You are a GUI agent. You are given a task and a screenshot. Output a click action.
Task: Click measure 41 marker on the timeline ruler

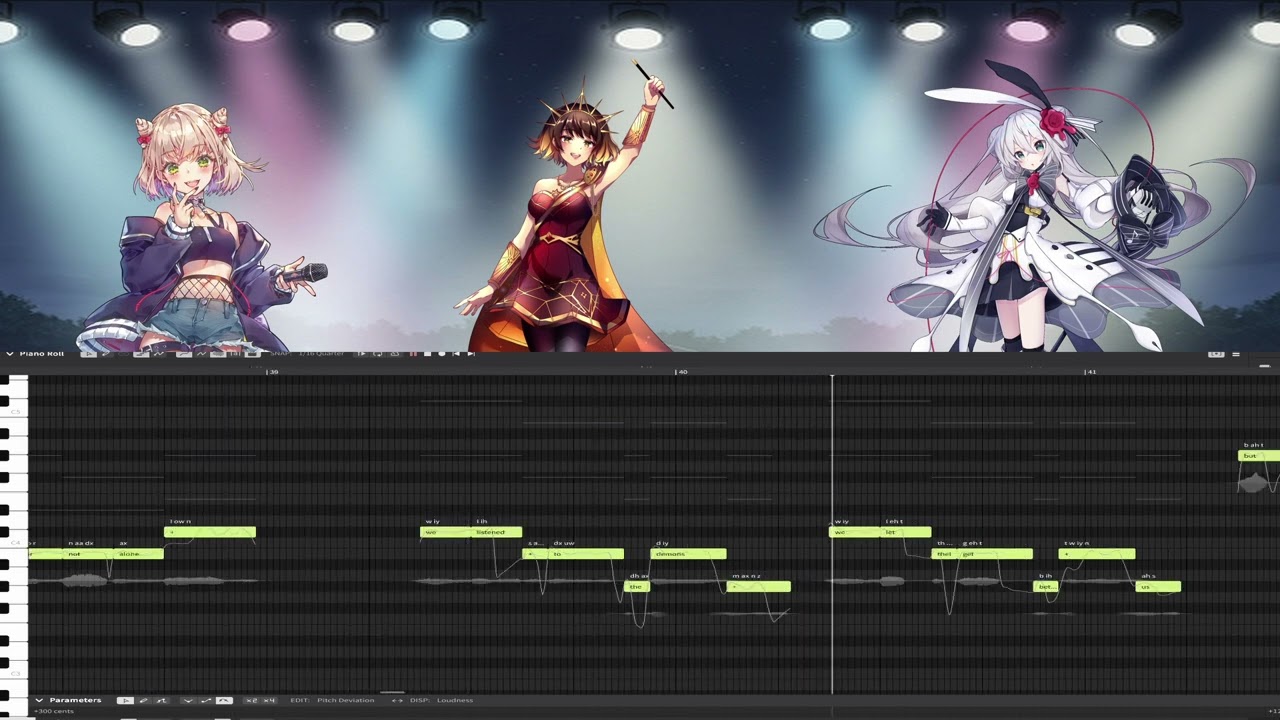(1090, 372)
